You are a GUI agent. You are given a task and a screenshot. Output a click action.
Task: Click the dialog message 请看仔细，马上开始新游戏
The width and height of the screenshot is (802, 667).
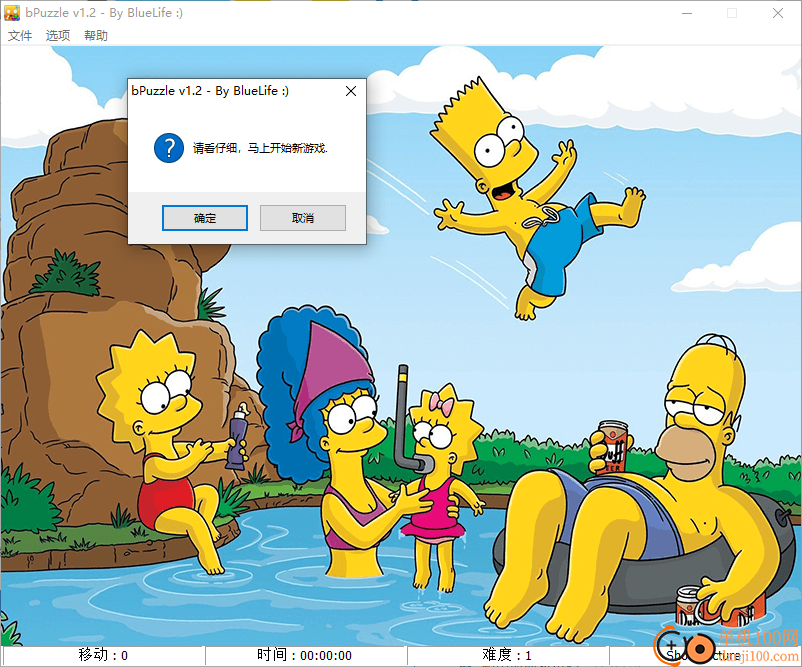click(260, 148)
